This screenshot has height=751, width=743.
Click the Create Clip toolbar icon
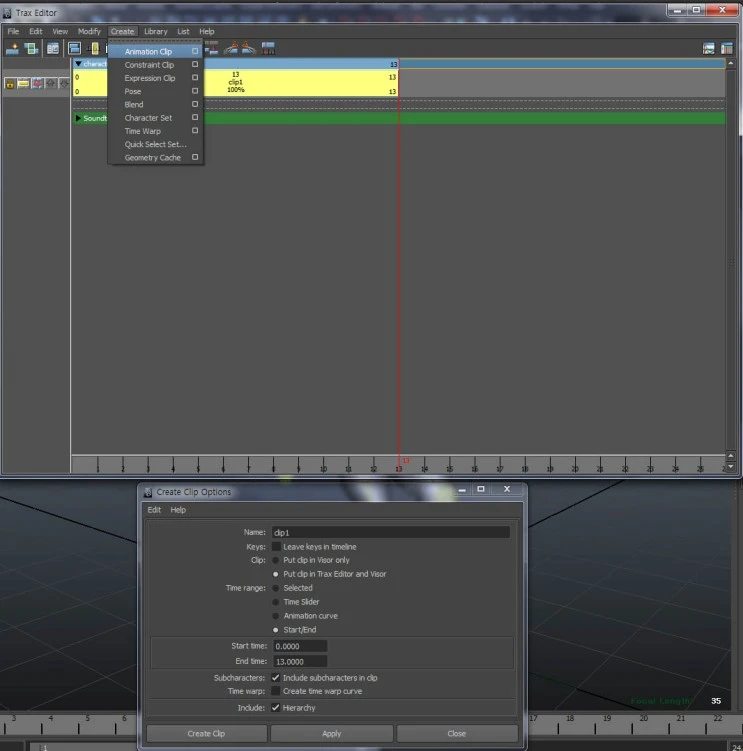click(12, 48)
